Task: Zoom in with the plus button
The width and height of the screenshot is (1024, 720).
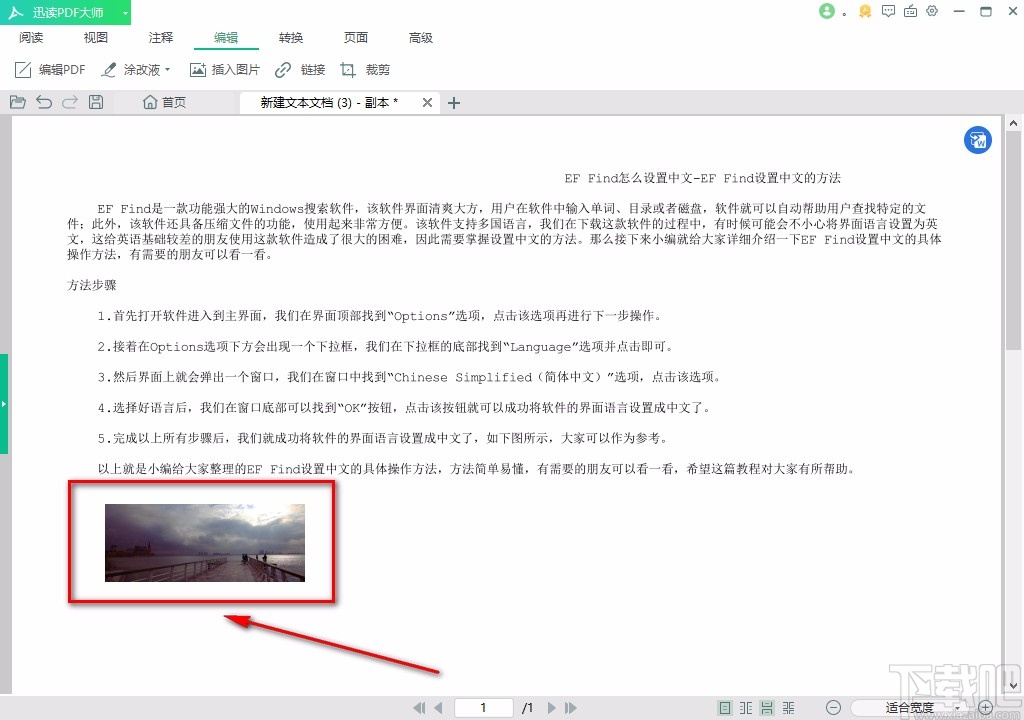Action: click(x=985, y=708)
